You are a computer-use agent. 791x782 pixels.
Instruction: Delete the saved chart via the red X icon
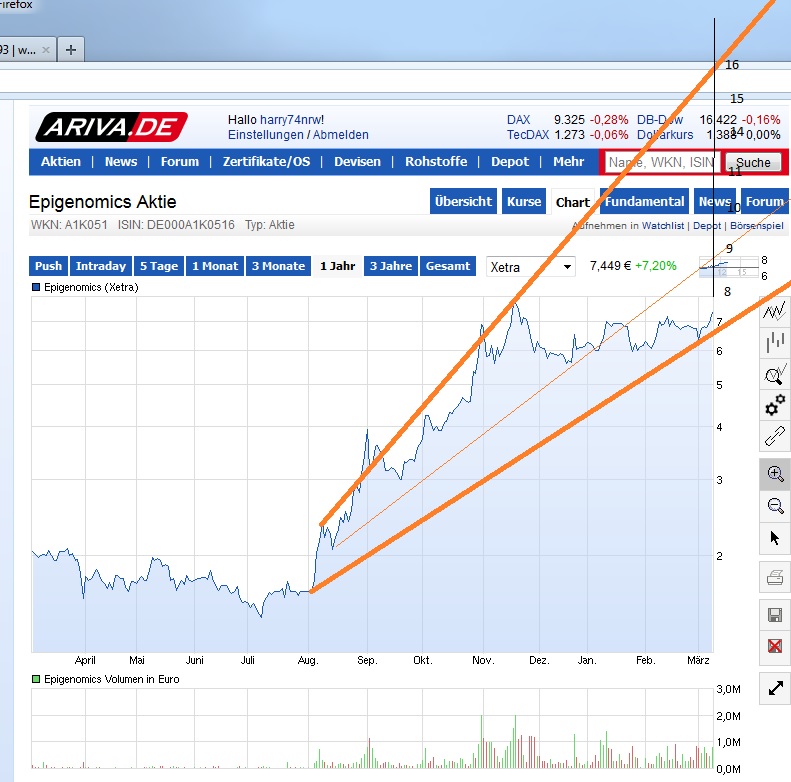tap(775, 646)
